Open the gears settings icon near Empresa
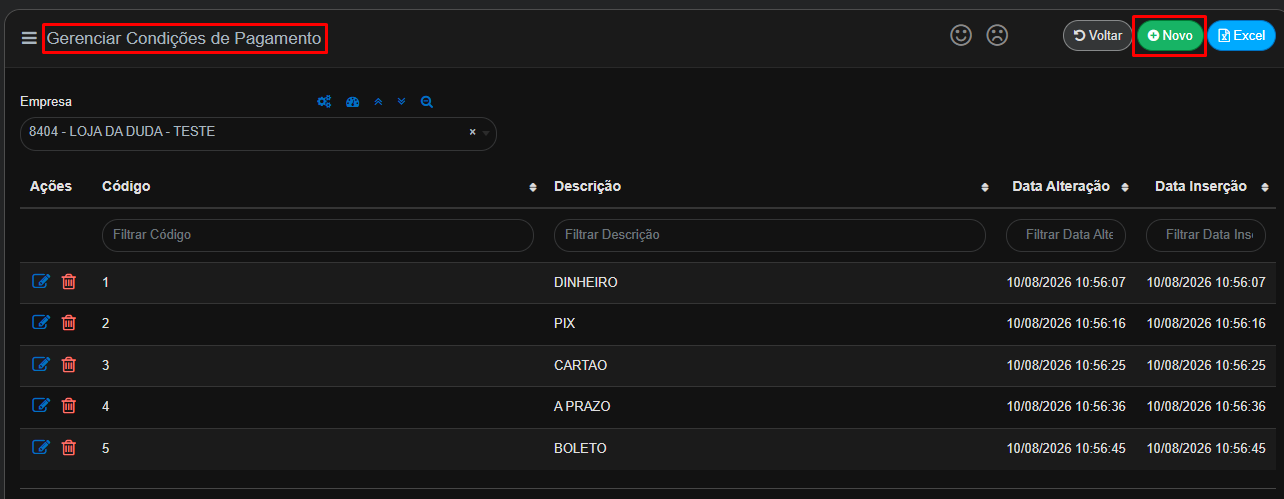Screen dimensions: 1284x499 point(324,102)
